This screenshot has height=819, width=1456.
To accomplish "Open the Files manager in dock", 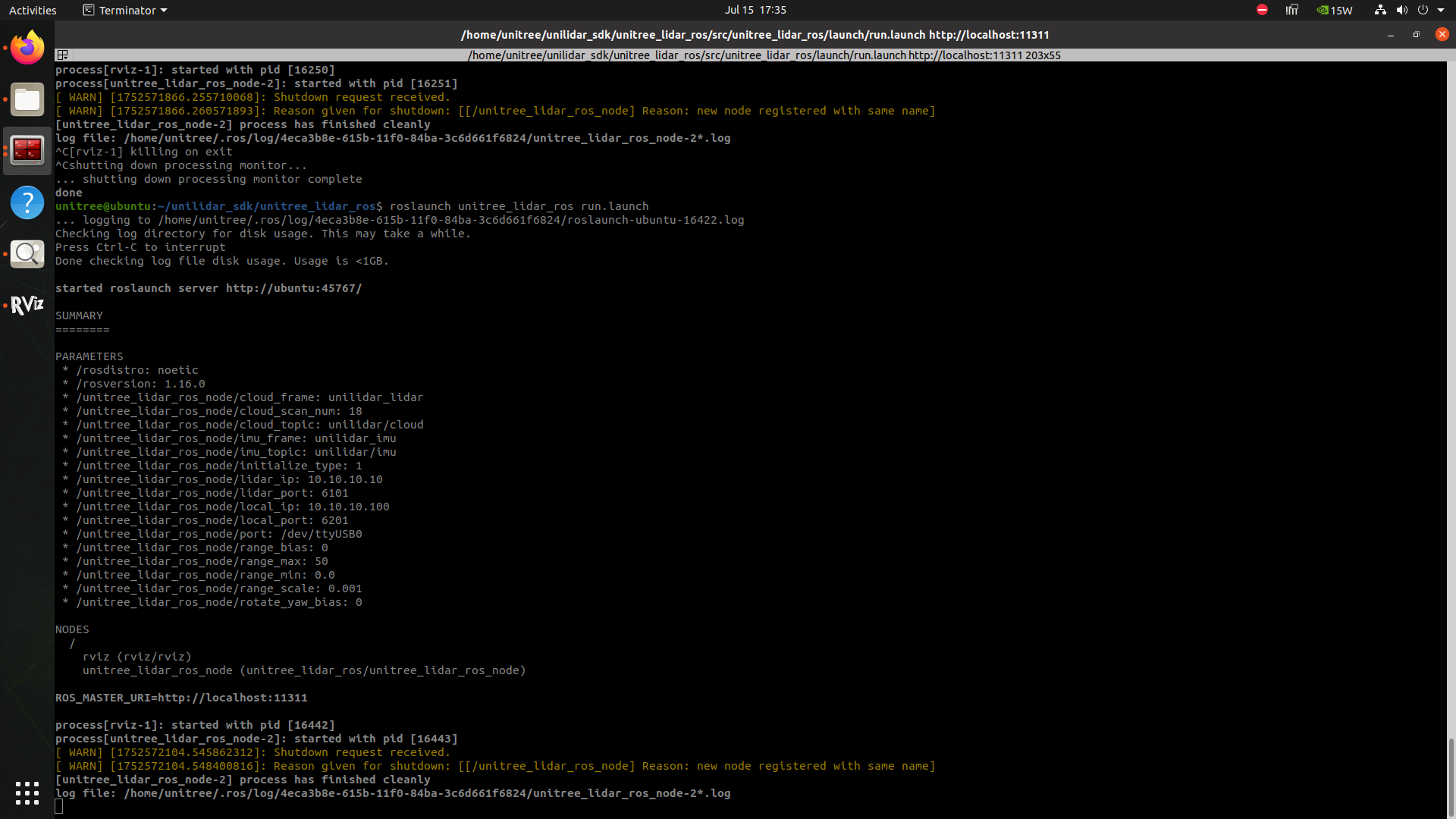I will pos(27,99).
